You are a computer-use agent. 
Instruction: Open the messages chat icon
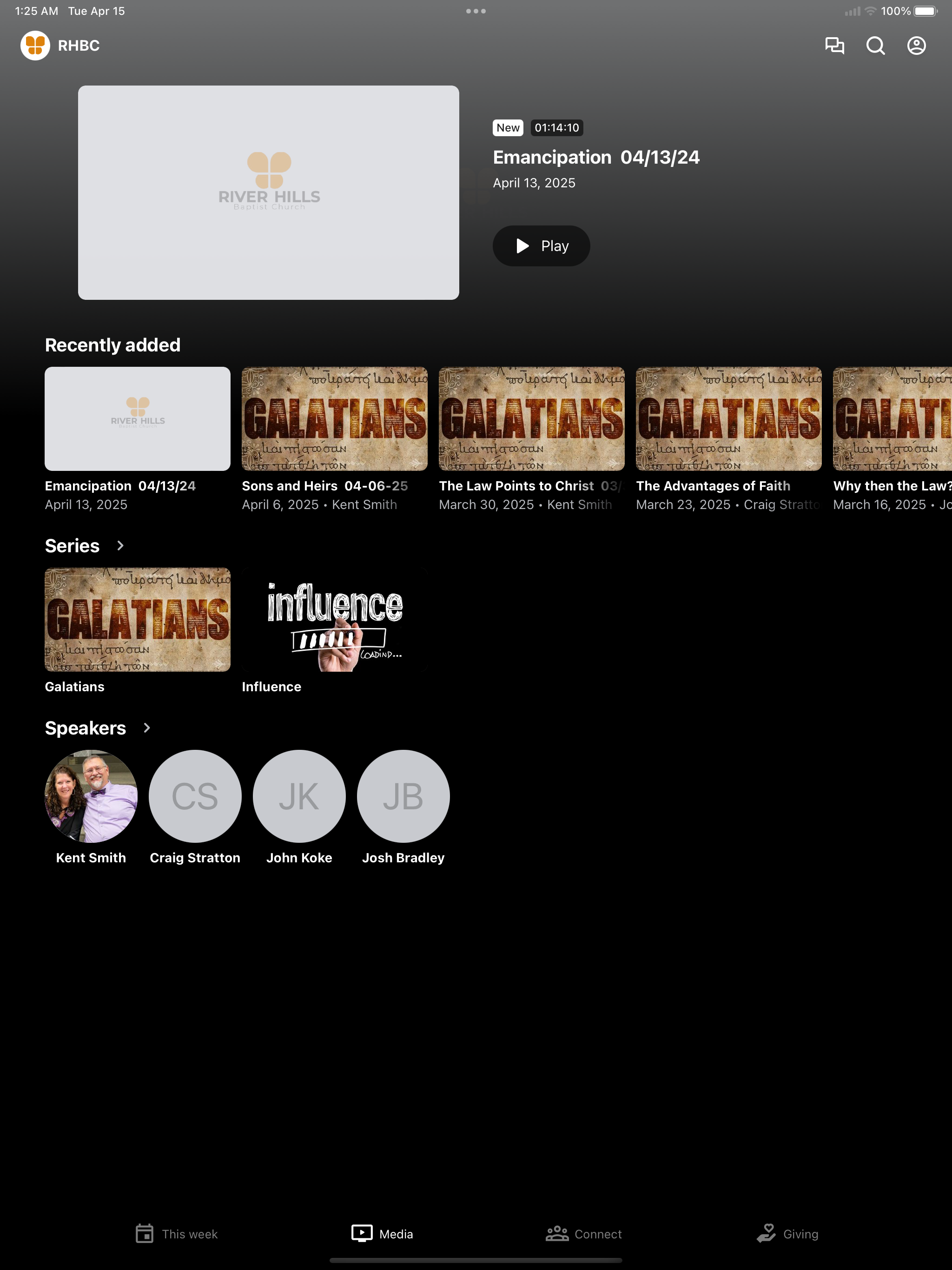point(834,46)
